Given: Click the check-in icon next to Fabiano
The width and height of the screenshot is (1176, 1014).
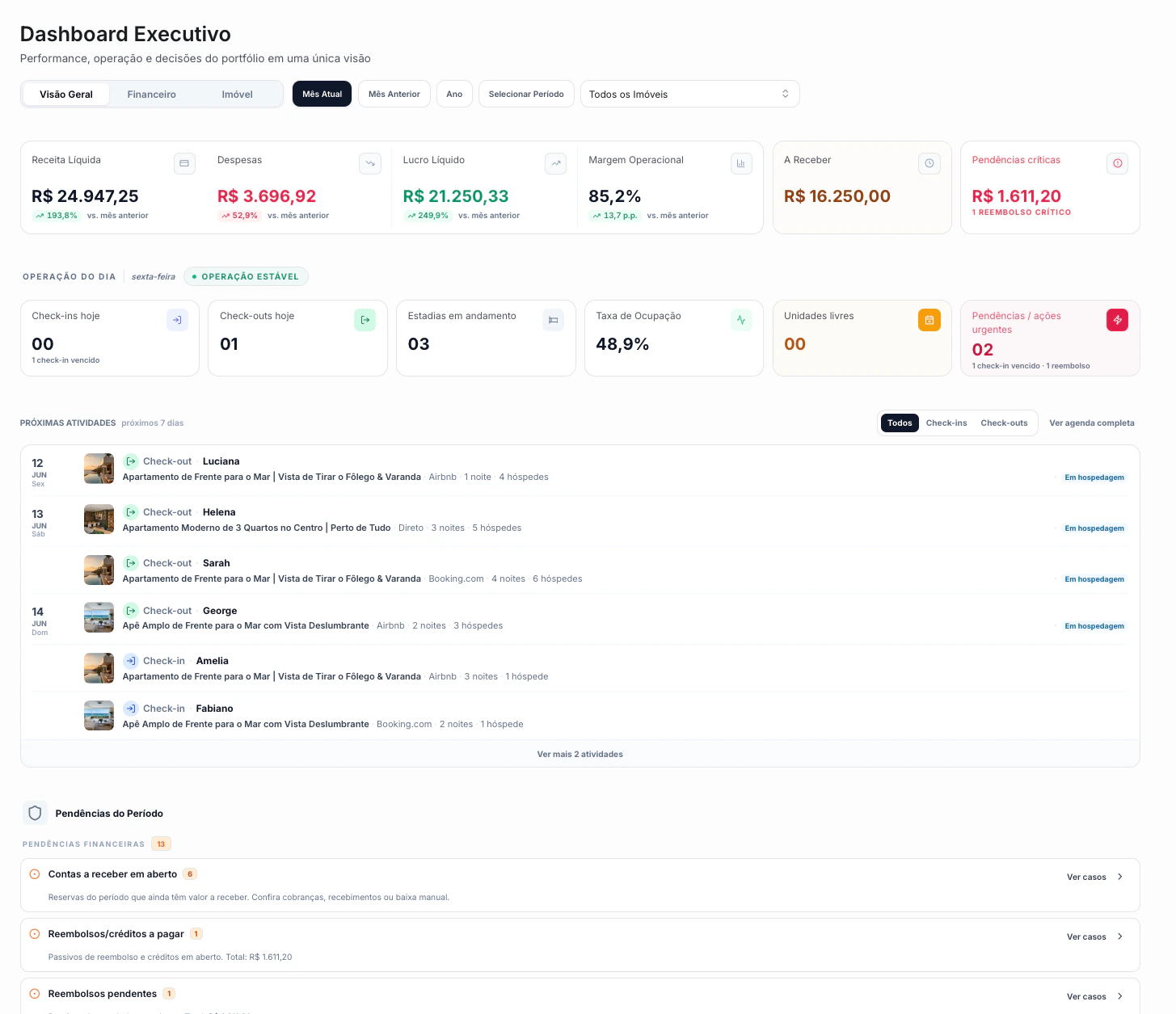Looking at the screenshot, I should pos(130,709).
